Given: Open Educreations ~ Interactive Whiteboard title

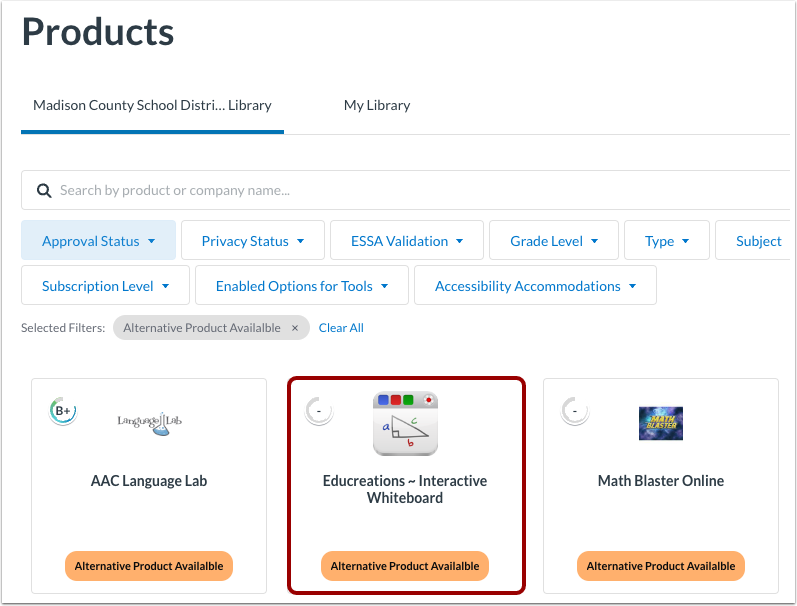Looking at the screenshot, I should 405,489.
